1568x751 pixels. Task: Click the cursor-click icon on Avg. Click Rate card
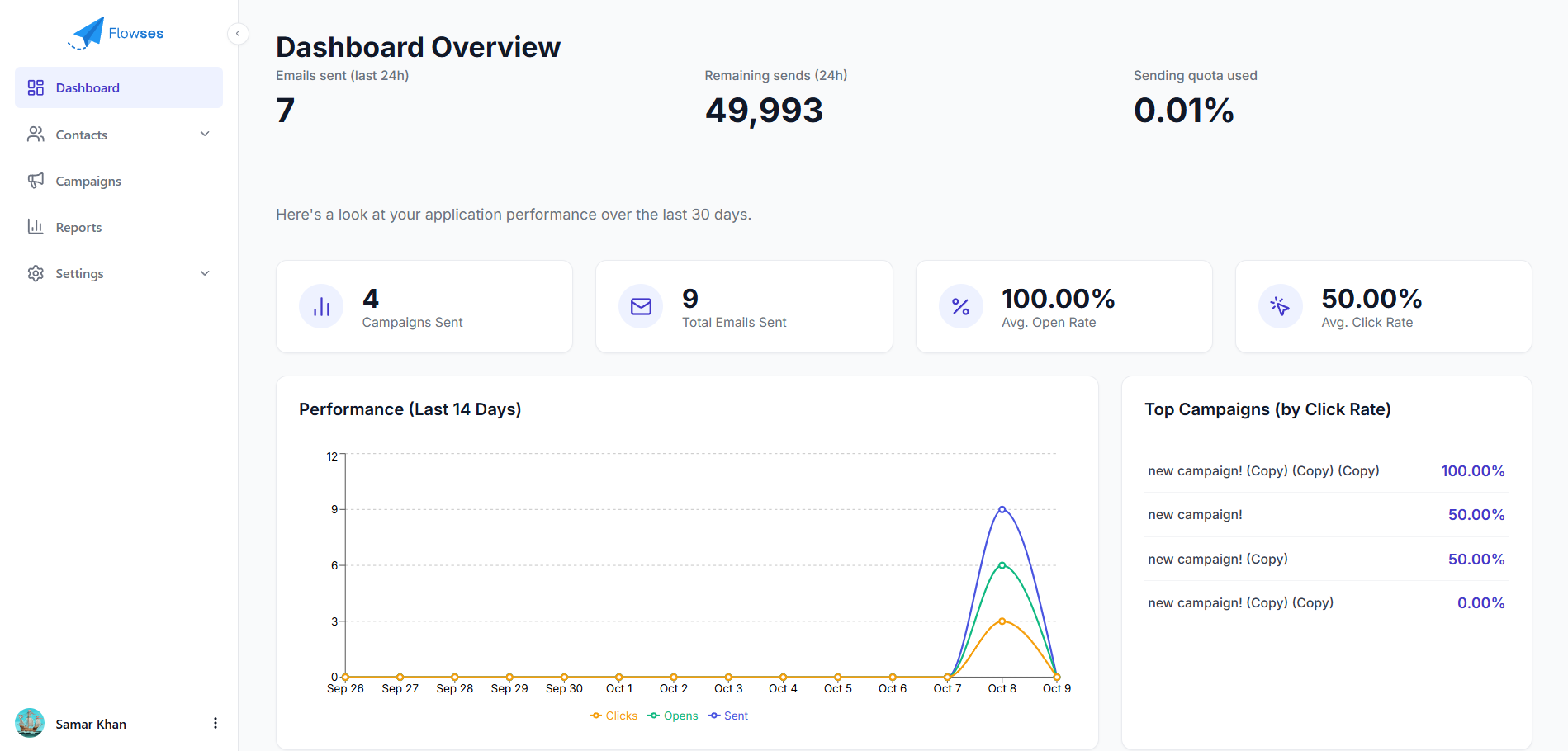point(1280,306)
